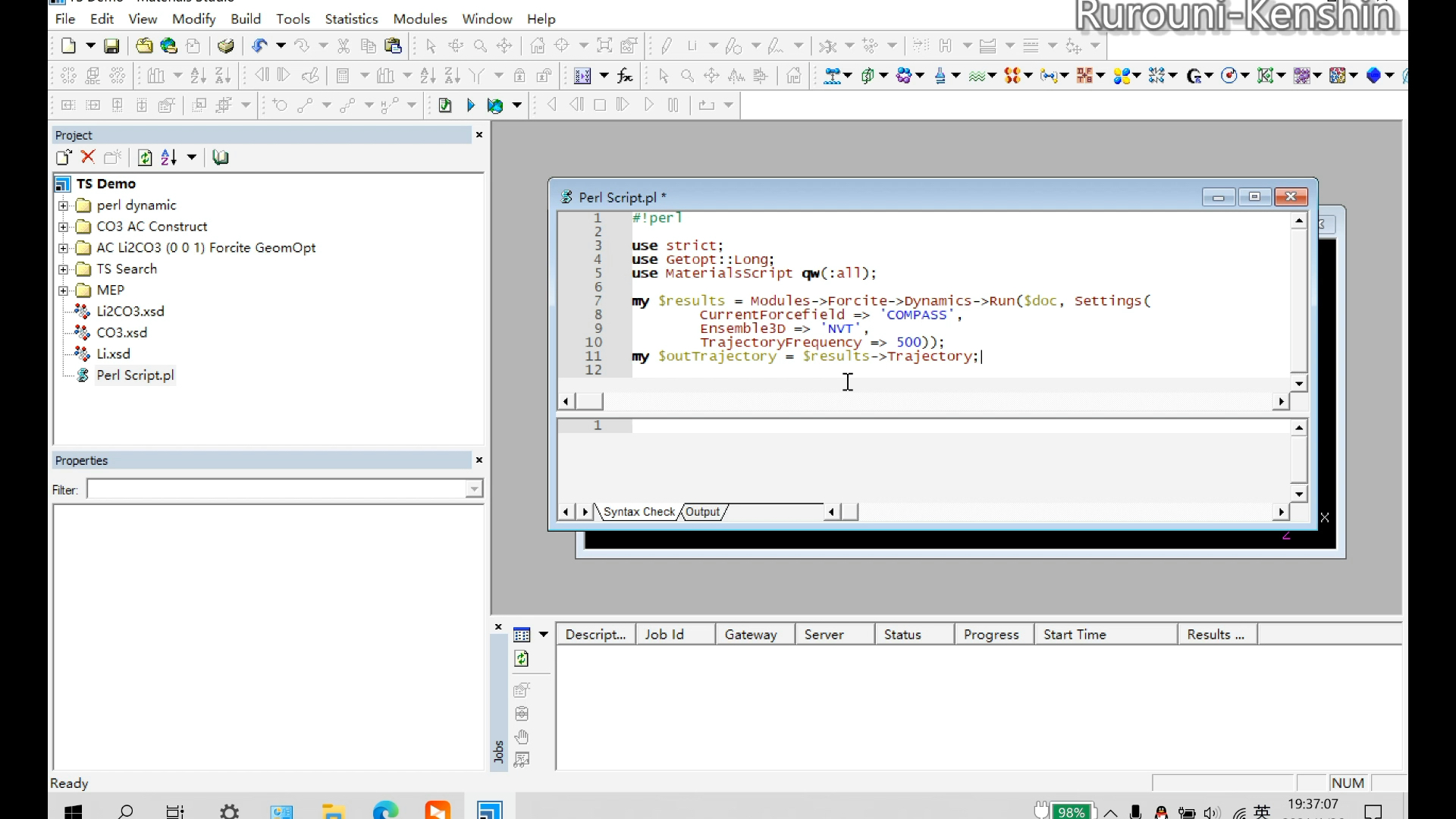Click the Check Syntax icon in the scripting toolbar
The image size is (1456, 819).
445,105
